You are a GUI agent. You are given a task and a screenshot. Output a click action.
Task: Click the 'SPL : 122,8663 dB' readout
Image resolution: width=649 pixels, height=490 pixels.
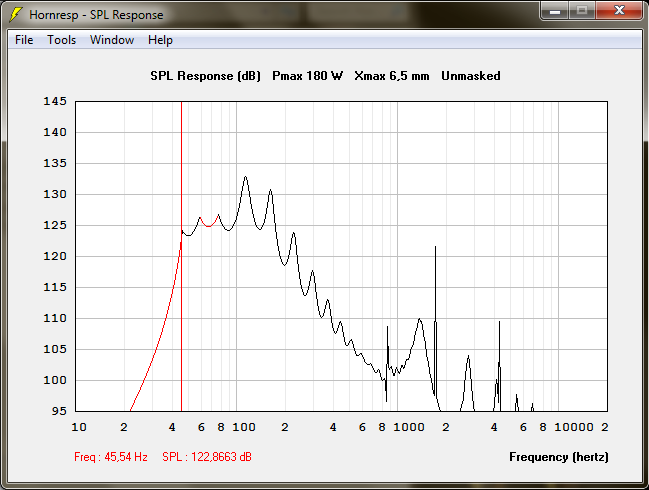[x=207, y=457]
